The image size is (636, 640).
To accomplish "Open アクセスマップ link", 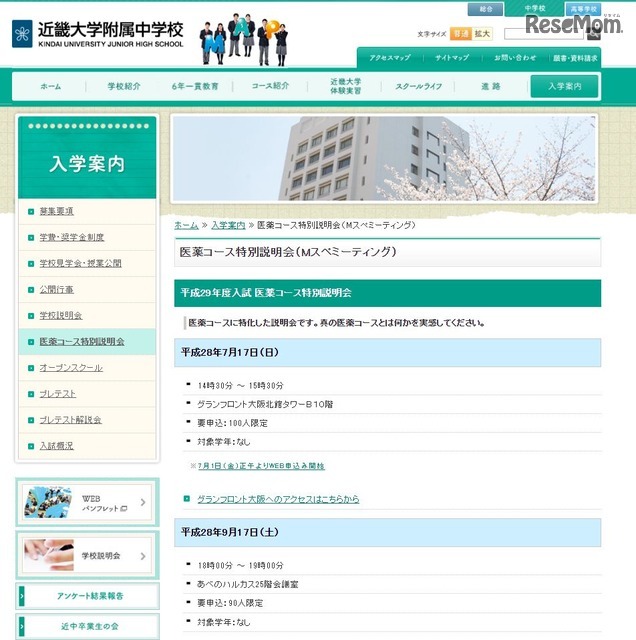I will pyautogui.click(x=389, y=58).
